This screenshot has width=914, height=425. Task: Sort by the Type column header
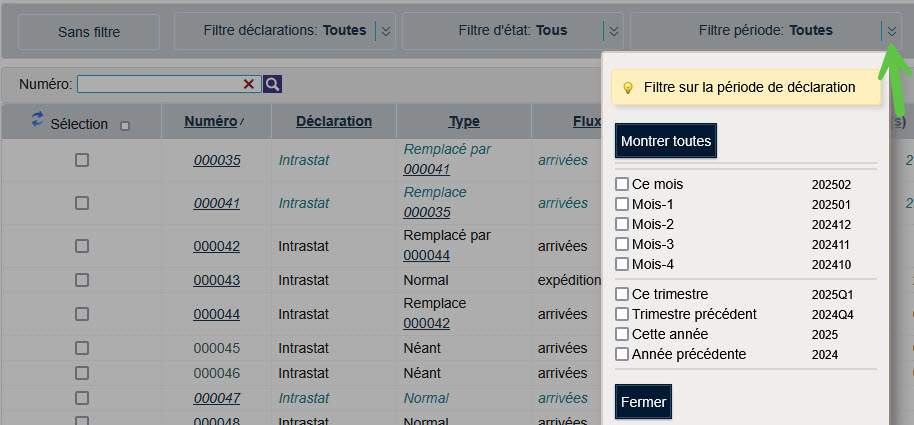pyautogui.click(x=464, y=121)
